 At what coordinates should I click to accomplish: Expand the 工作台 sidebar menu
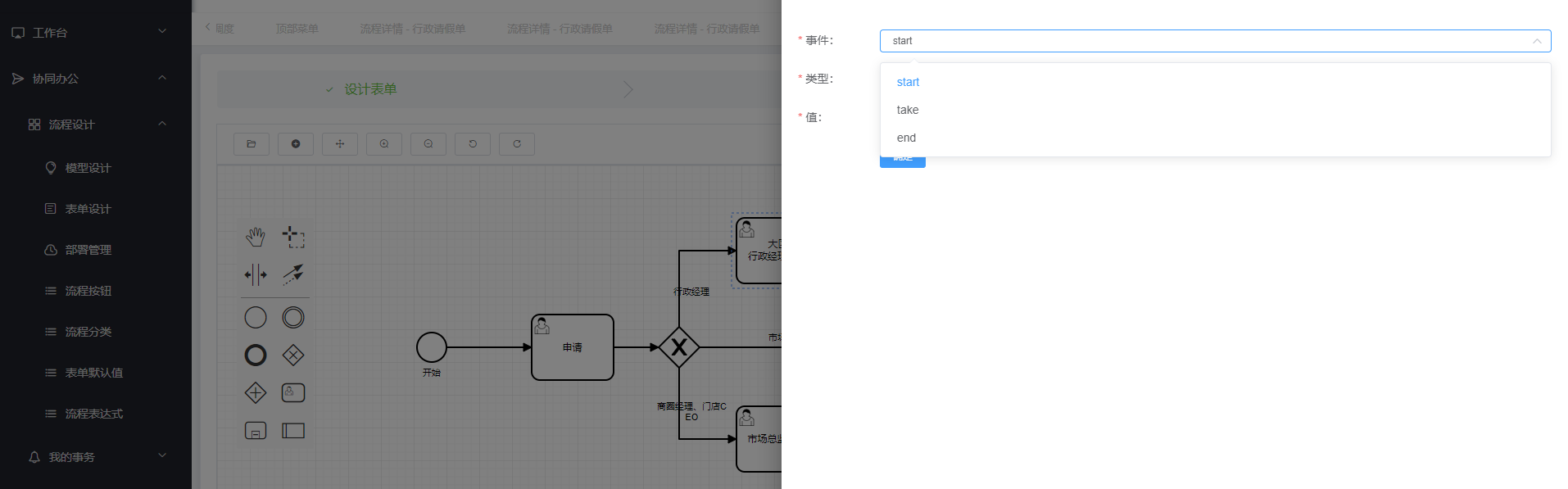[96, 33]
